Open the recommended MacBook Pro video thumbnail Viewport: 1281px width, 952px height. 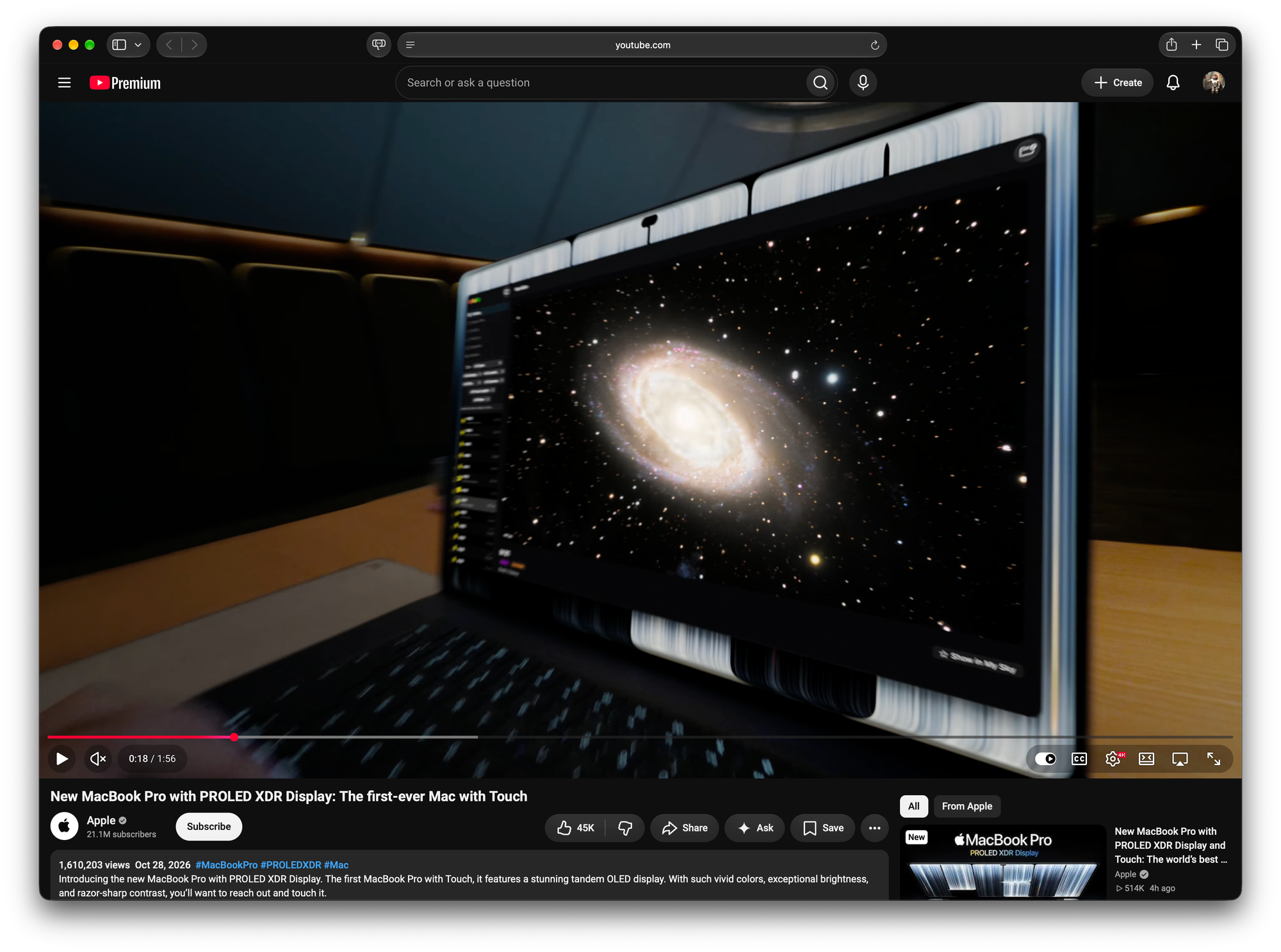pyautogui.click(x=1003, y=862)
